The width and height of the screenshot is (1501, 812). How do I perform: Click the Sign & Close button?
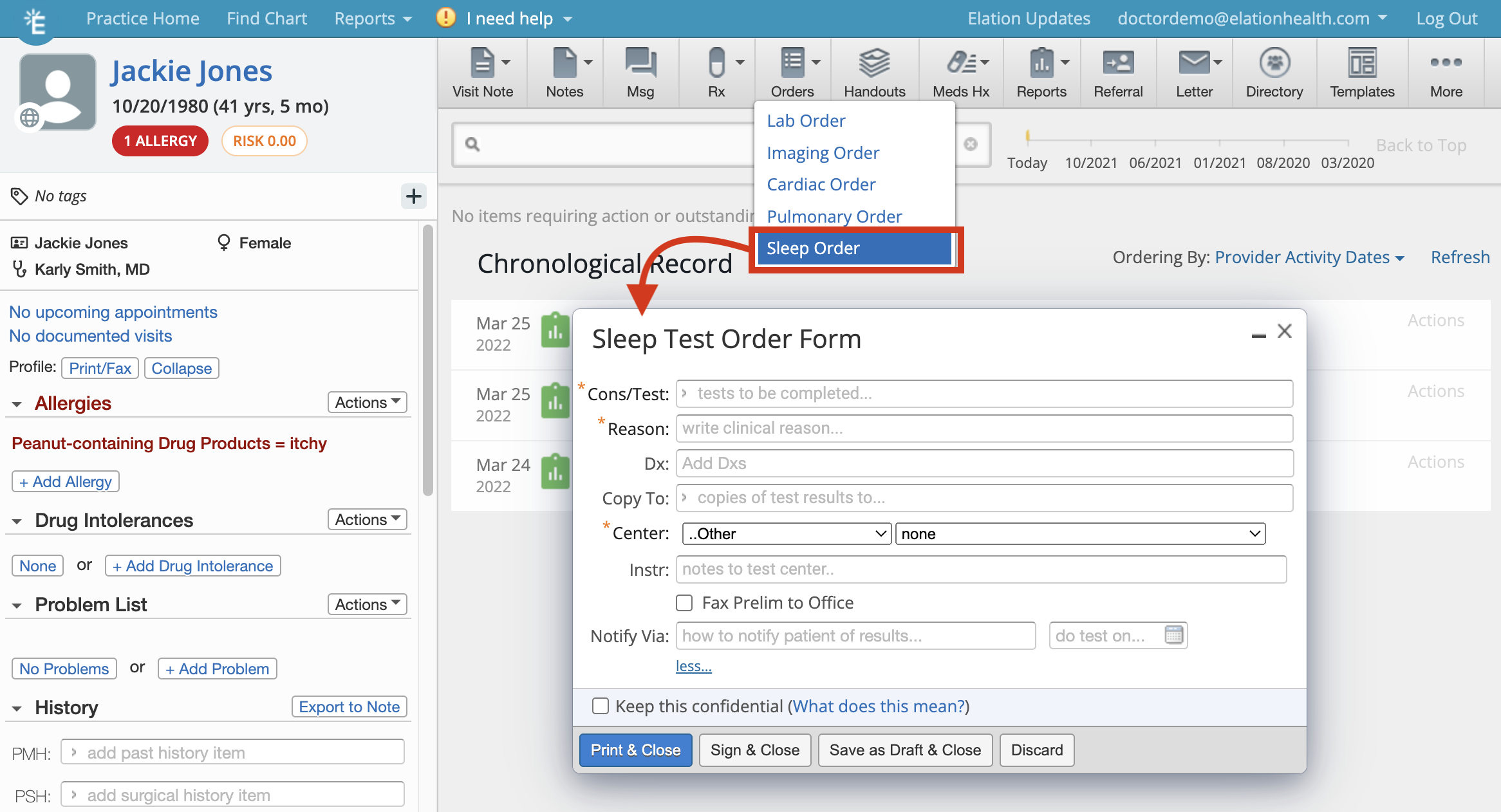(755, 749)
